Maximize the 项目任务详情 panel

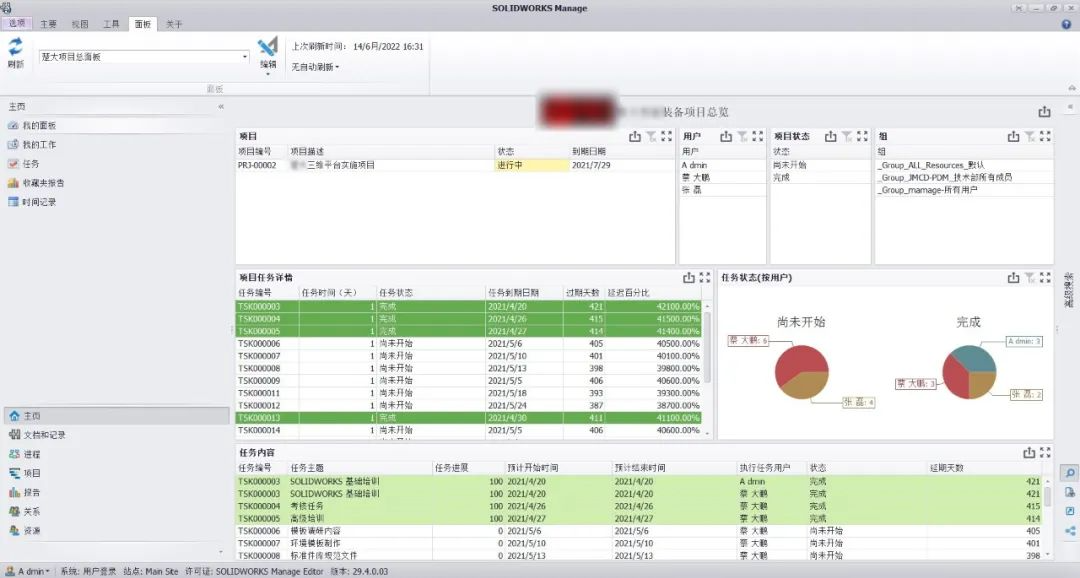click(x=705, y=278)
